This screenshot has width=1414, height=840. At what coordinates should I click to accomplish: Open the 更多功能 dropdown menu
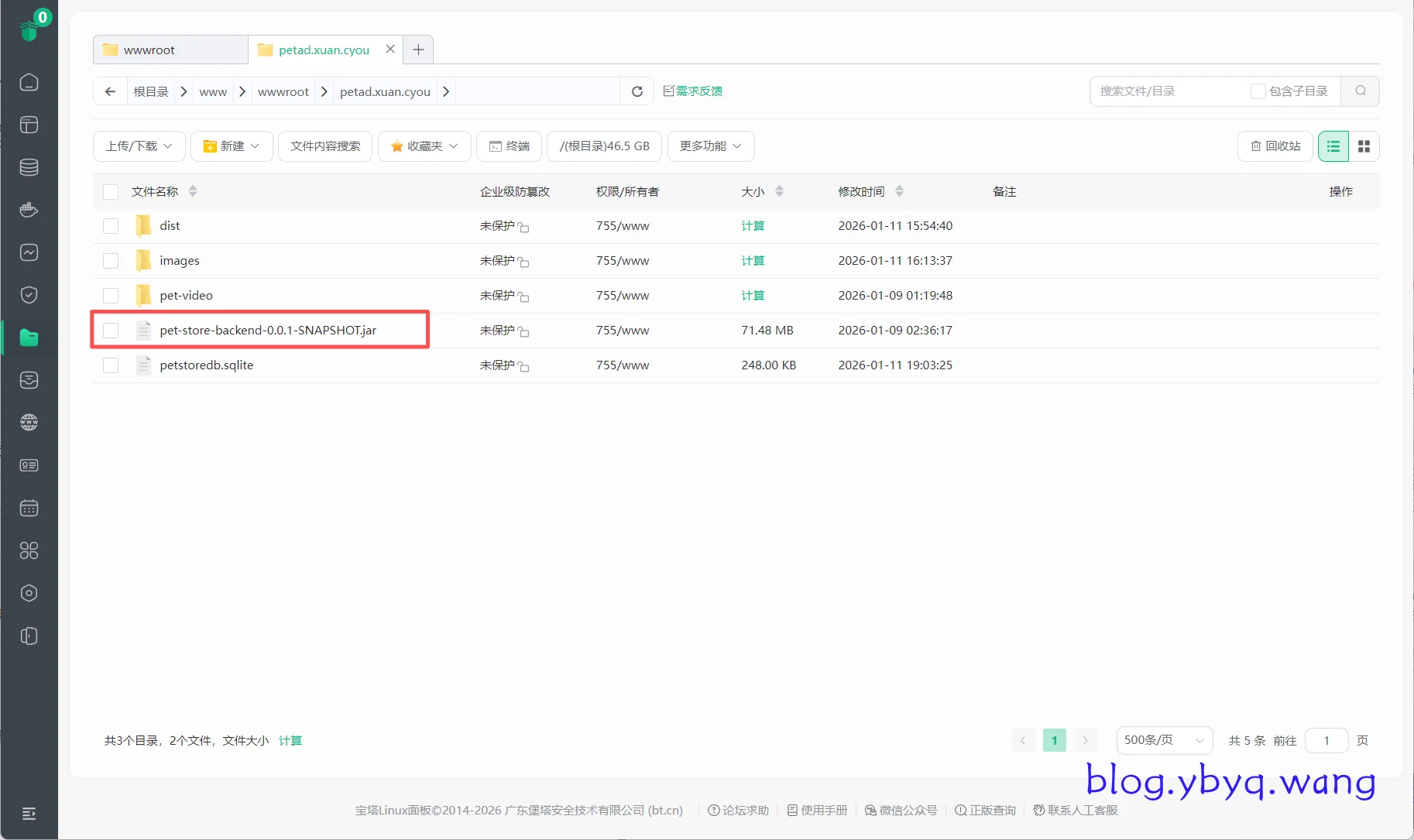(x=710, y=146)
